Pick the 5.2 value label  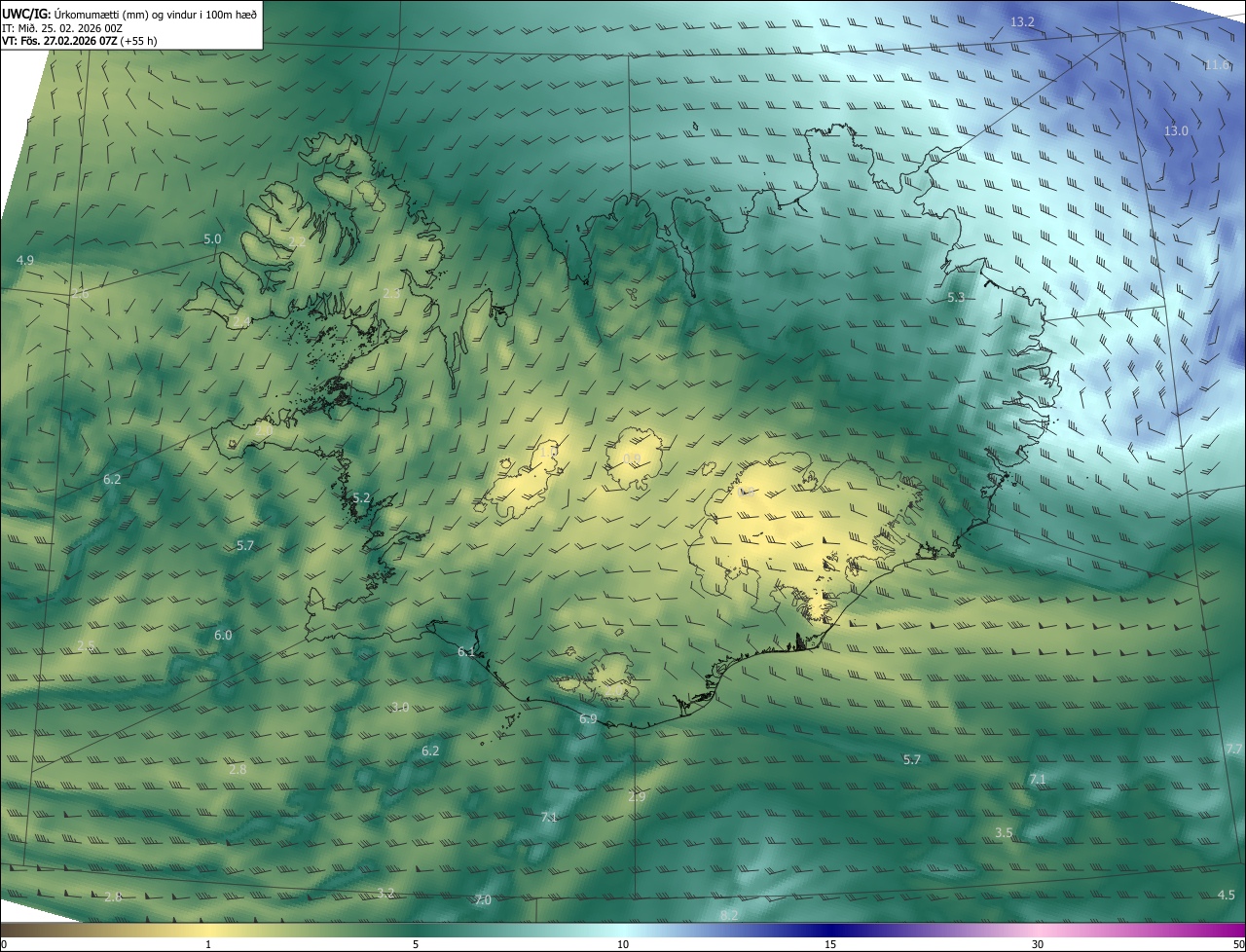(361, 497)
